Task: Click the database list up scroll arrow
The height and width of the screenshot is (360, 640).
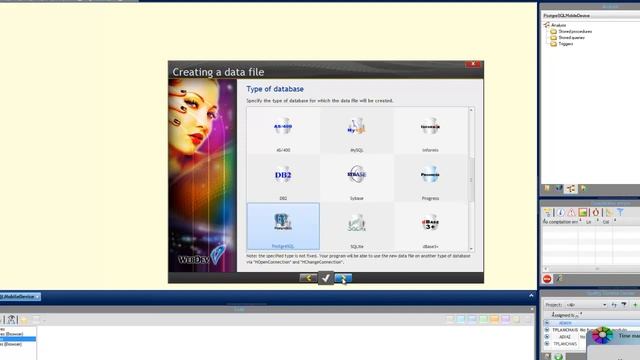Action: pos(471,110)
